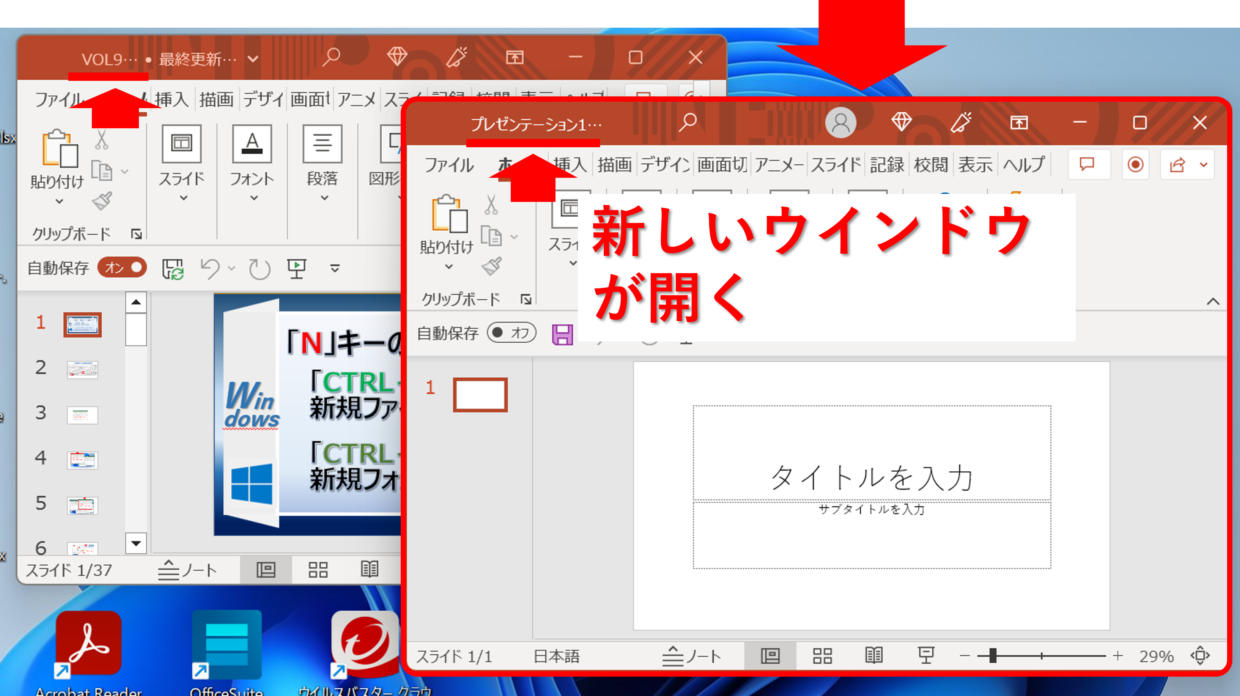Customize quick access toolbar in the VOL9 window
This screenshot has height=696, width=1240.
[x=335, y=268]
